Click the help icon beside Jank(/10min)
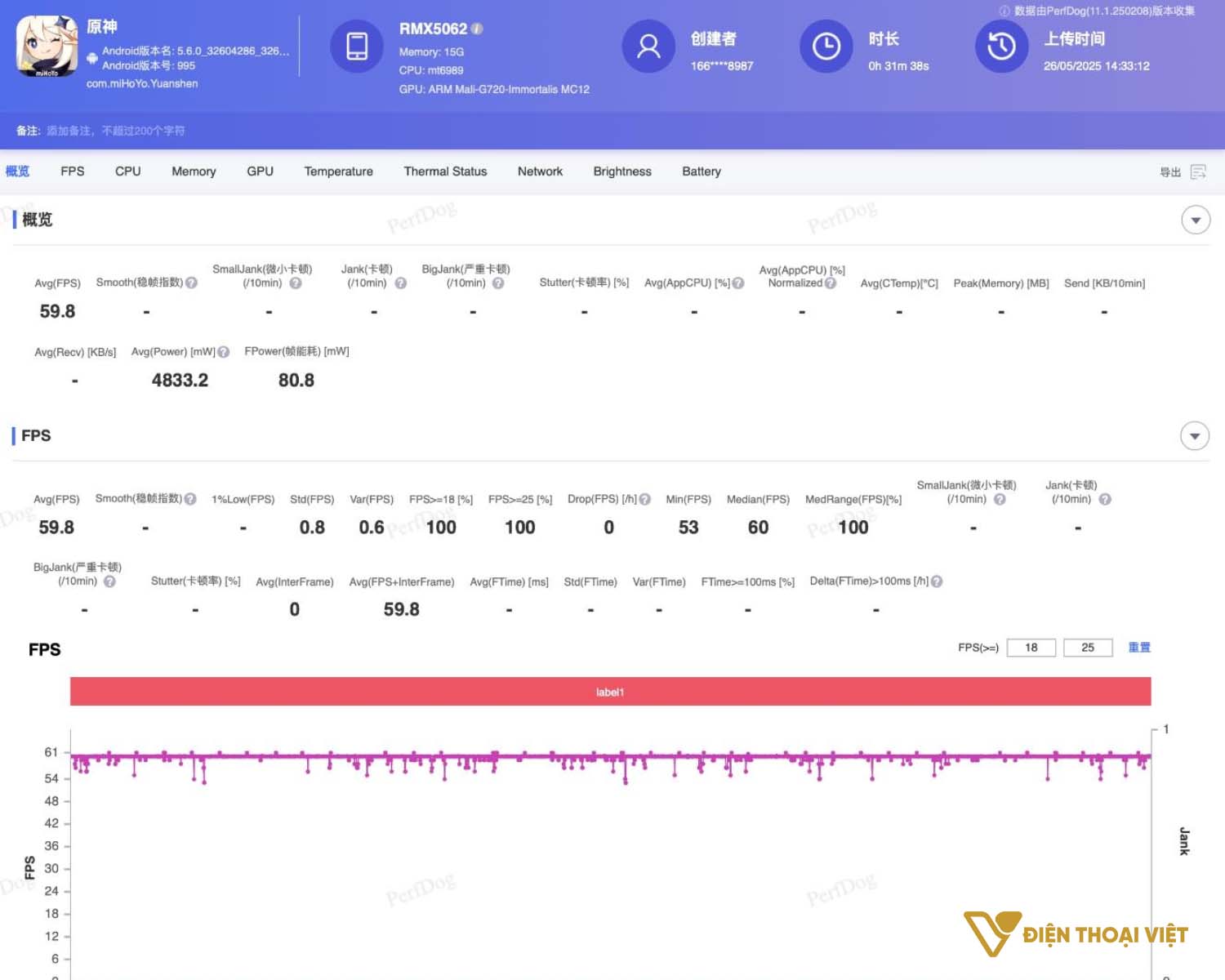This screenshot has width=1225, height=980. (x=399, y=283)
